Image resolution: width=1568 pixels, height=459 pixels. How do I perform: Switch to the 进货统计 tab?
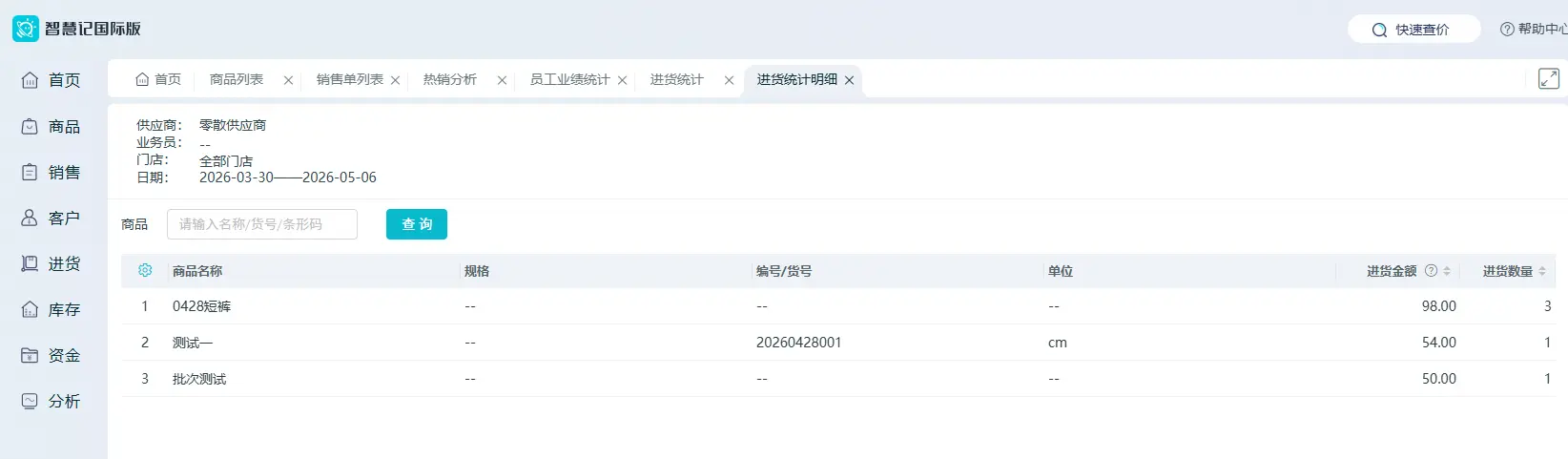point(677,79)
